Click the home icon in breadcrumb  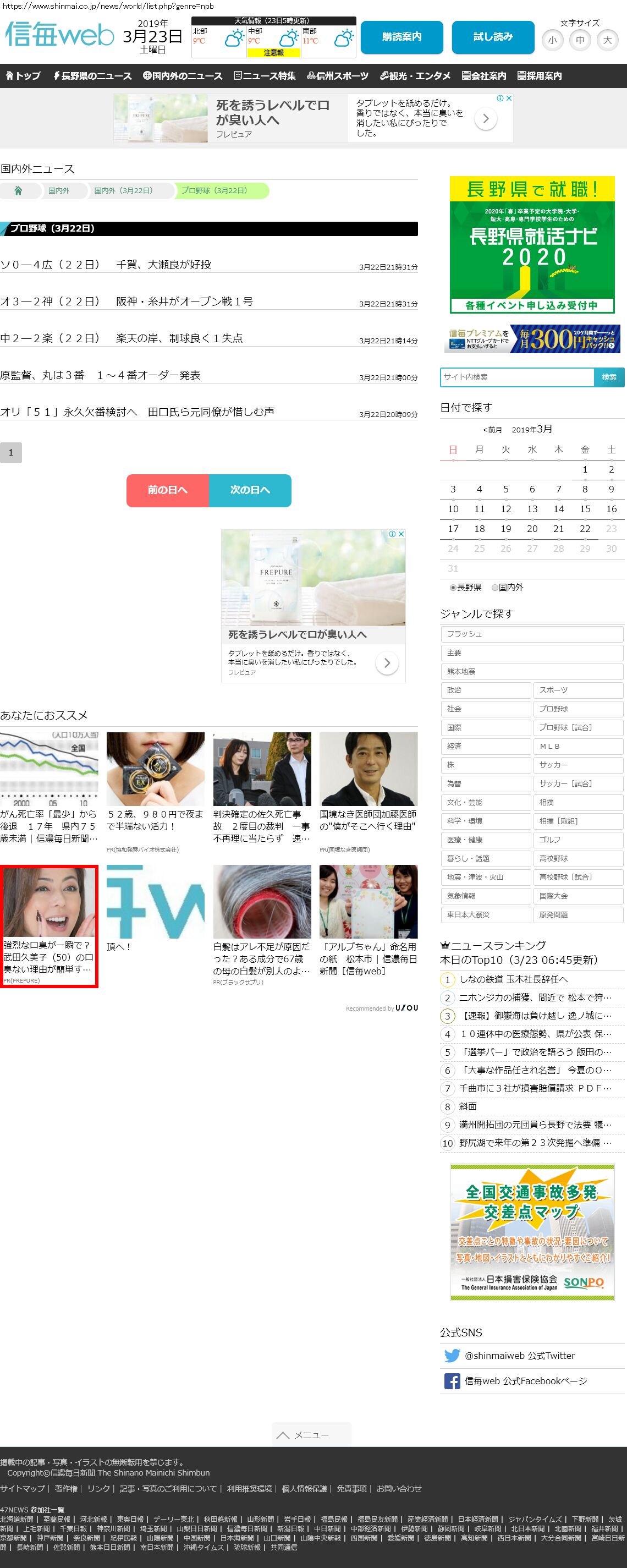pos(18,190)
